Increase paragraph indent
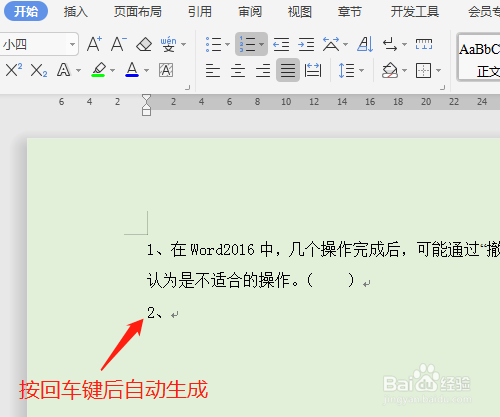This screenshot has width=500, height=417. point(306,44)
